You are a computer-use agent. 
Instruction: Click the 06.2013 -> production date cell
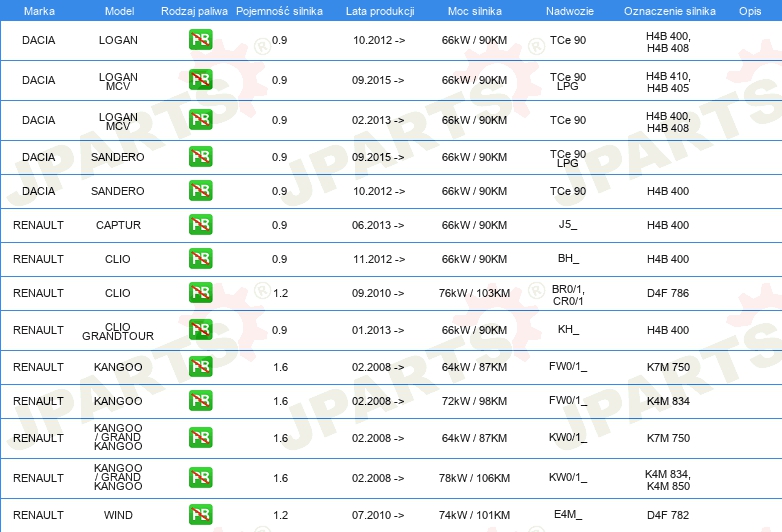(x=378, y=225)
